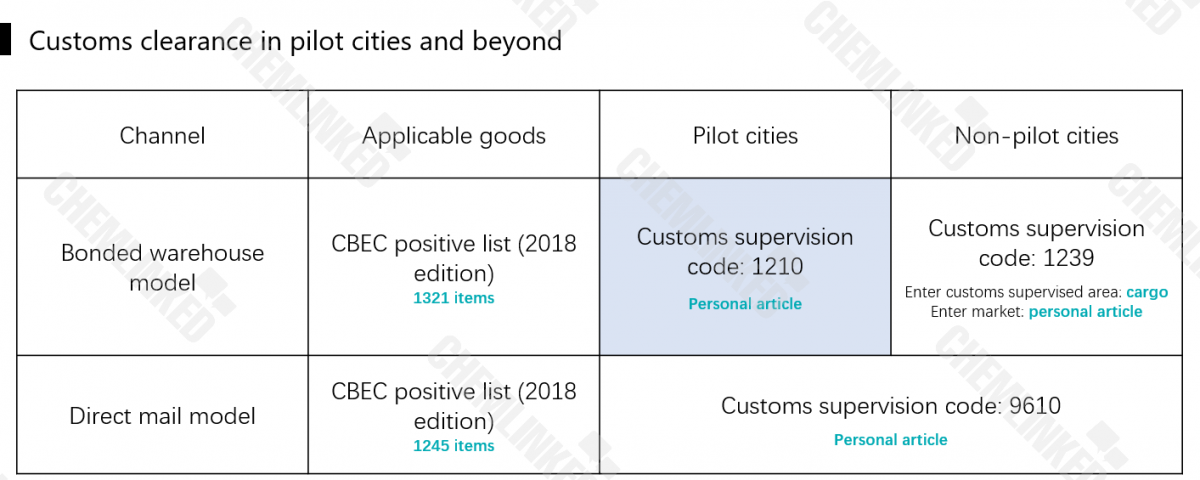Select the 'Pilot cities' column header
1200x480 pixels.
pos(745,135)
